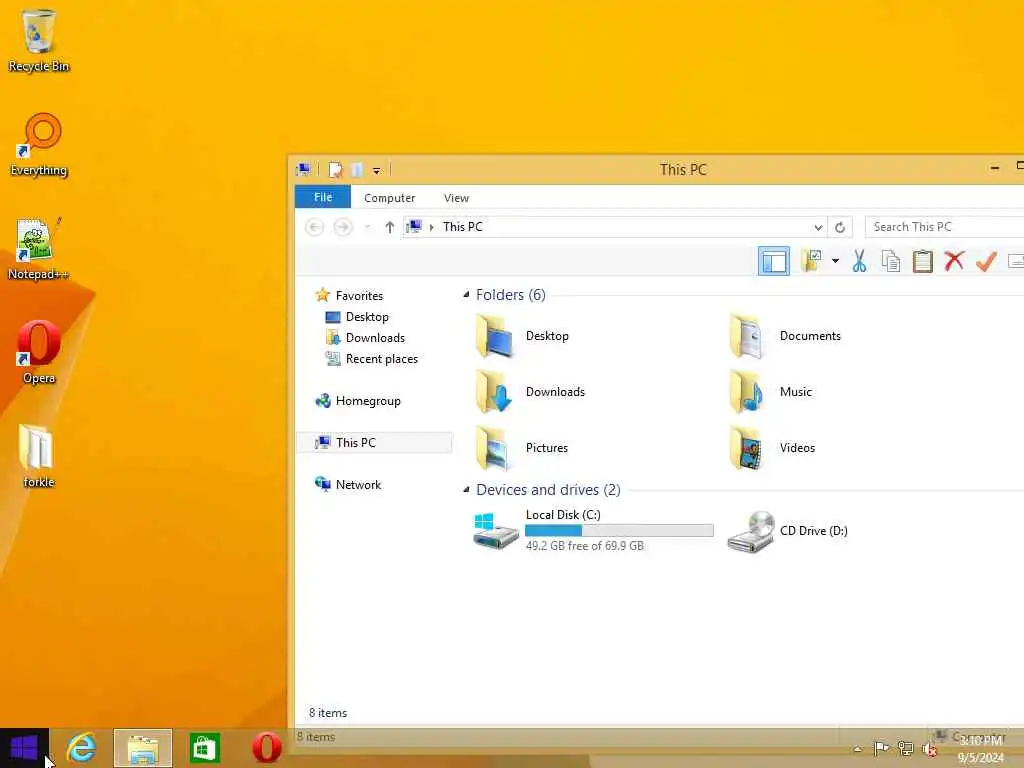Click '49.2 GB free of 69.9 GB' text

click(x=584, y=545)
